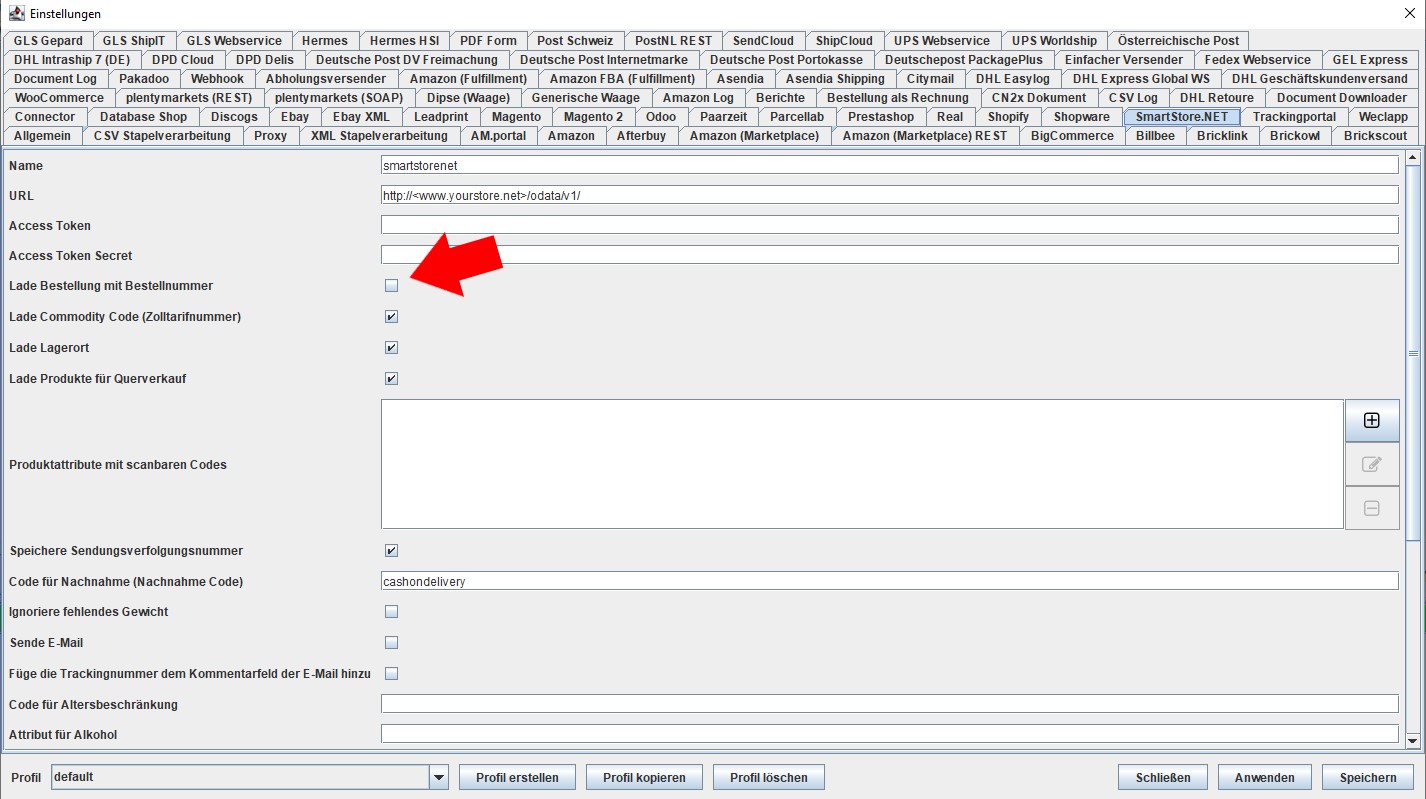Click the Code für Altersbeschränkung field
1426x799 pixels.
(x=889, y=705)
